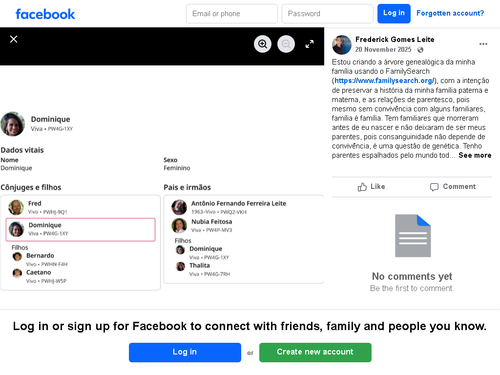Viewport: 500px width, 375px height.
Task: Click Bernardo's small avatar photo
Action: tap(17, 256)
